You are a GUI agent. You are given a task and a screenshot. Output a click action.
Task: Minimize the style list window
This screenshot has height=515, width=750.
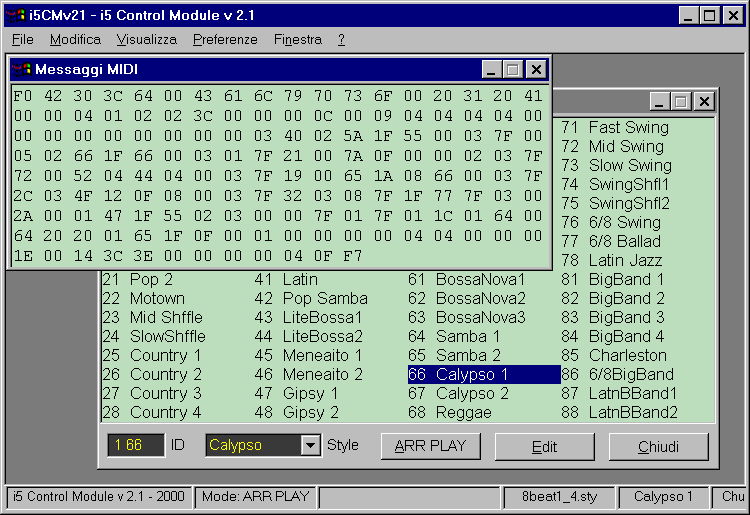[659, 101]
